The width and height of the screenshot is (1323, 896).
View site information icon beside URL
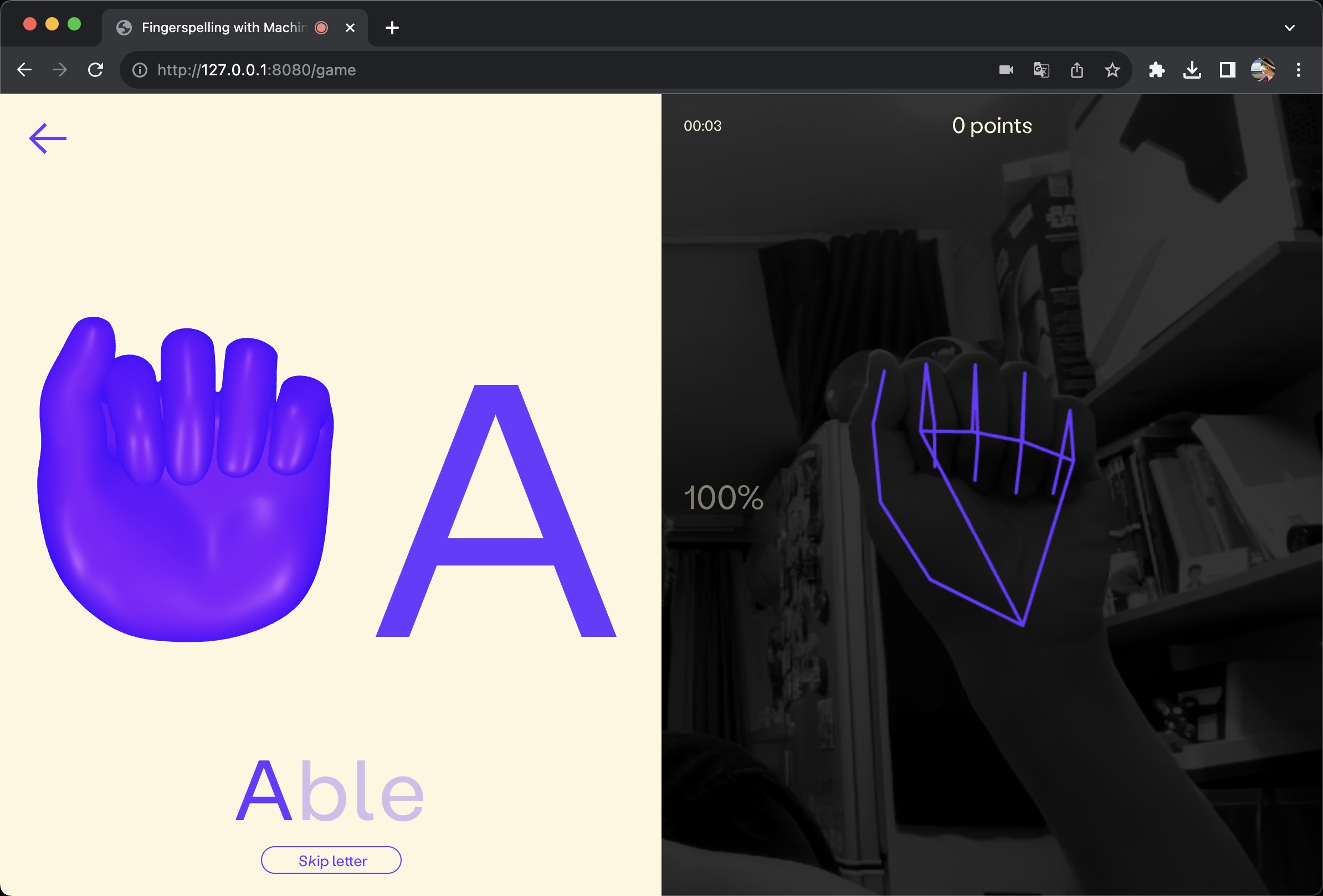pos(140,70)
